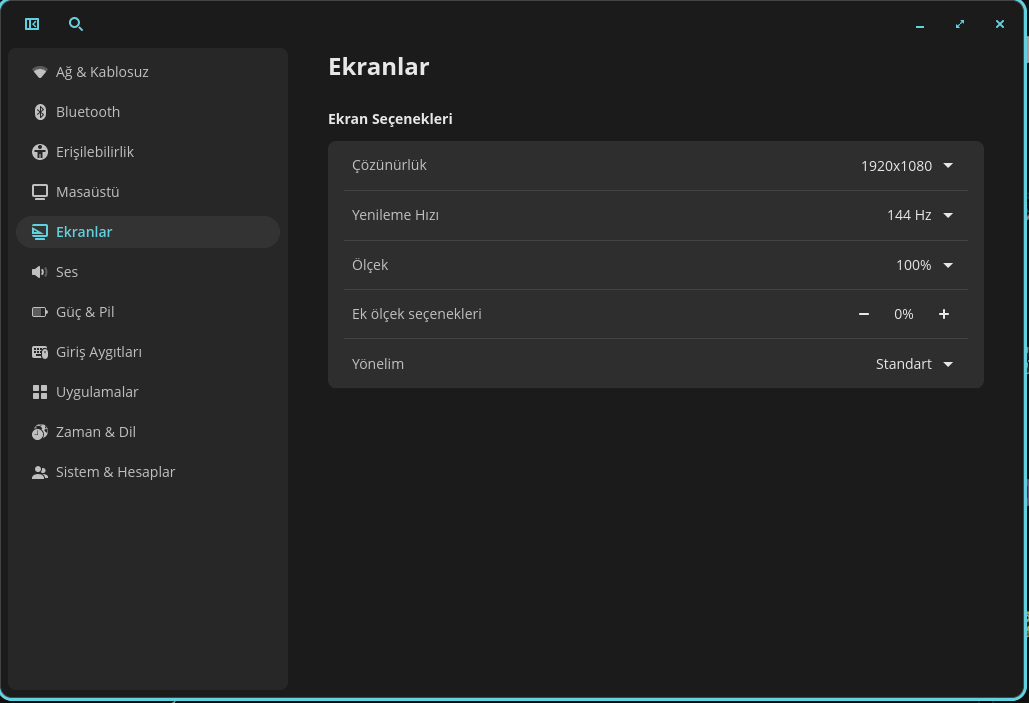The height and width of the screenshot is (703, 1029).
Task: Maximize the settings window
Action: click(x=960, y=24)
